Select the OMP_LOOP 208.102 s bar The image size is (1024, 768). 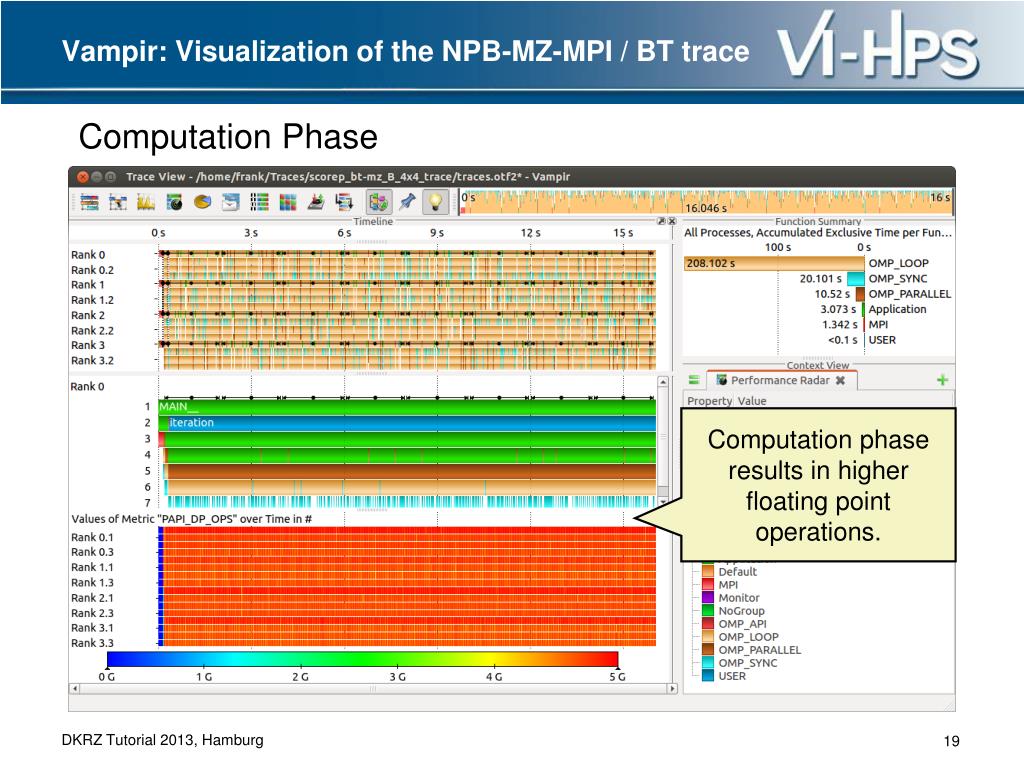[x=774, y=263]
